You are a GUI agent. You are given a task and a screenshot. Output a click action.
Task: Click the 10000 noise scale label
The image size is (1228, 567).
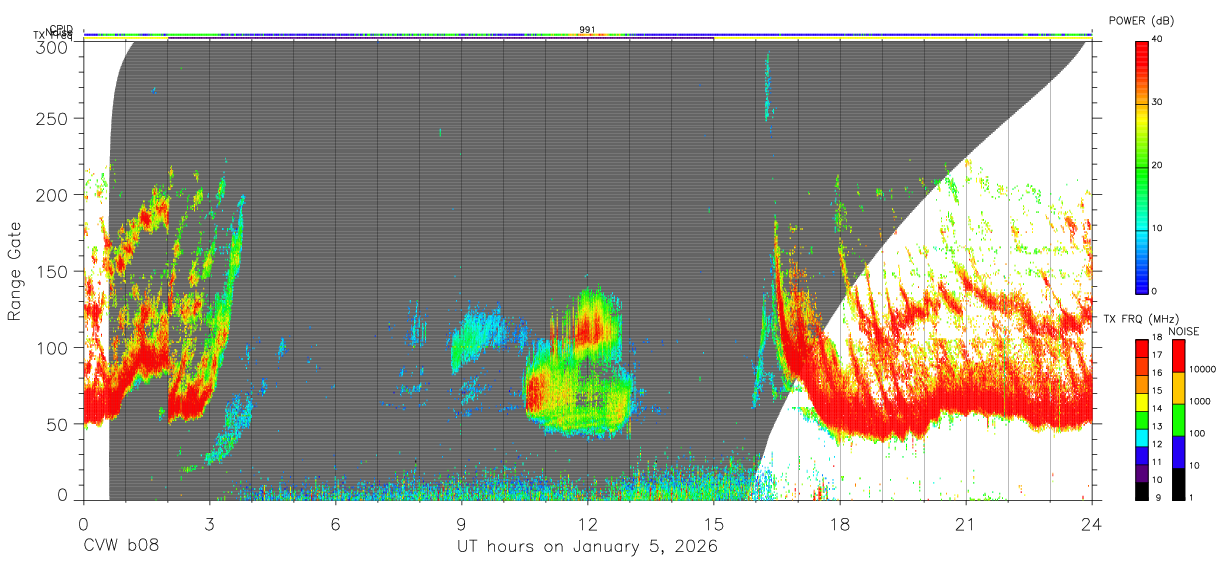1205,369
